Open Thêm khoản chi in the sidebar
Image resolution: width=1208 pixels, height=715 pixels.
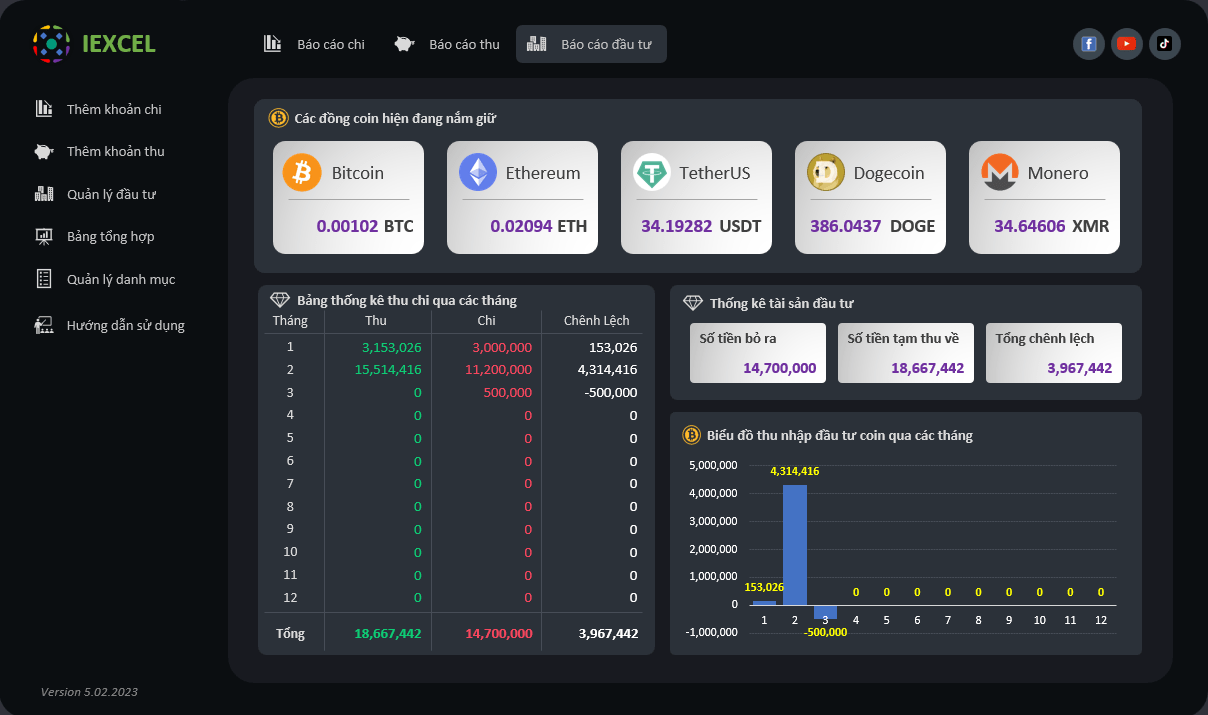tap(113, 109)
